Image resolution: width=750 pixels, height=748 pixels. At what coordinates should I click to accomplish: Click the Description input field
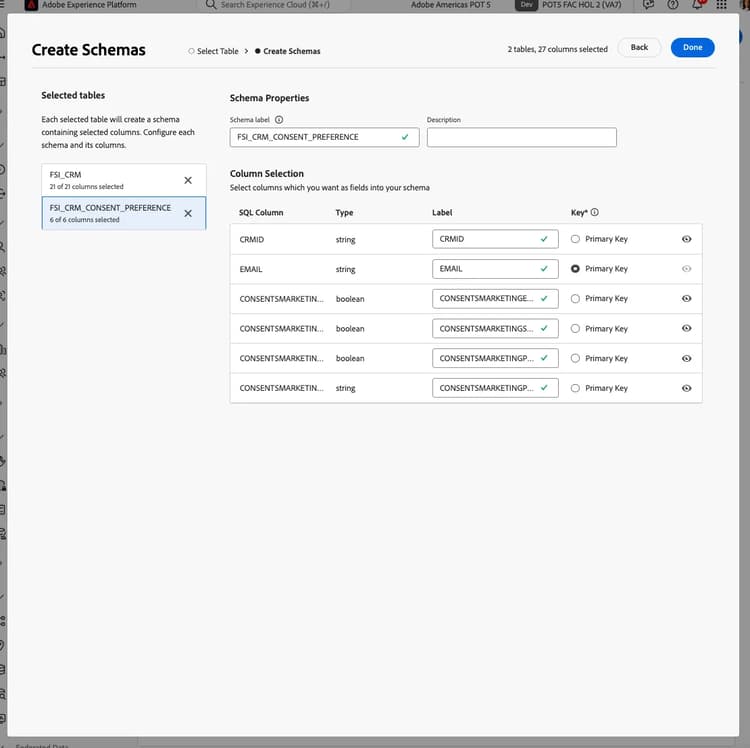click(x=521, y=137)
